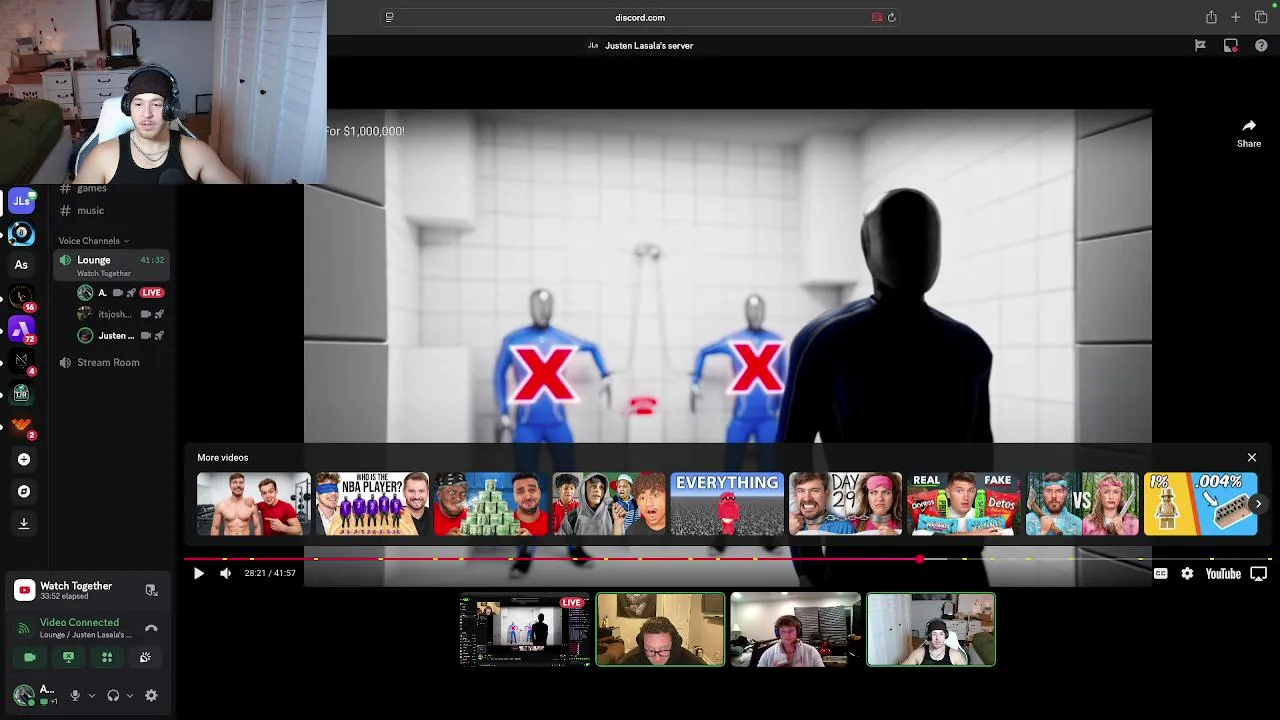Screen dimensions: 1280x720
Task: Open orange server icon with 2 badge
Action: tap(21, 426)
